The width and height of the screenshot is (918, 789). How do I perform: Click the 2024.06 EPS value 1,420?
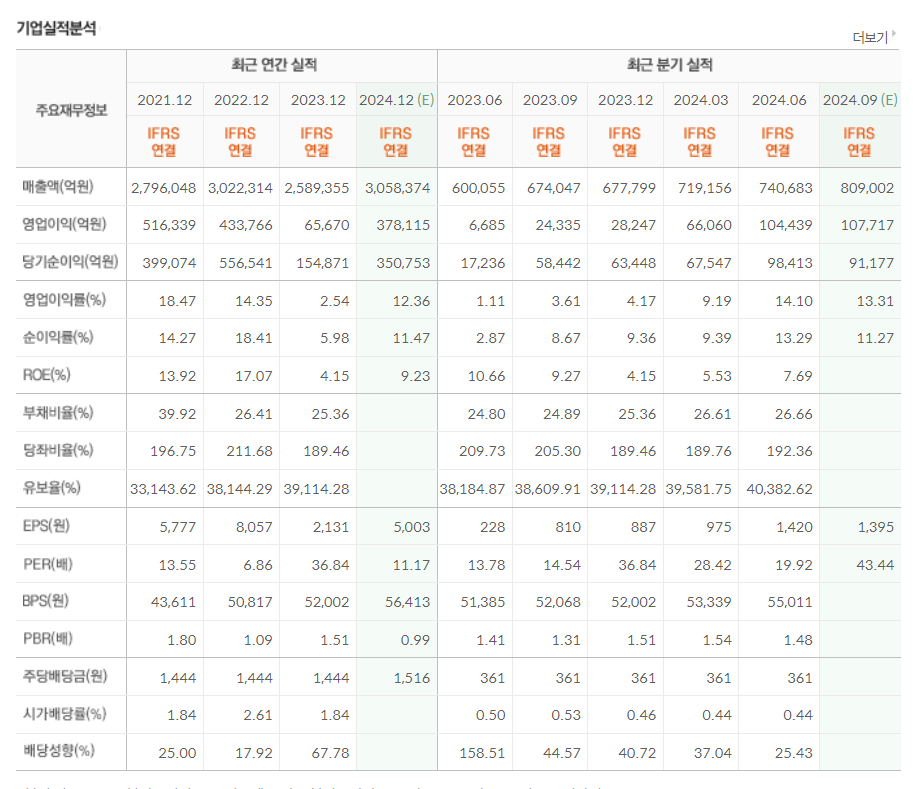[x=794, y=527]
